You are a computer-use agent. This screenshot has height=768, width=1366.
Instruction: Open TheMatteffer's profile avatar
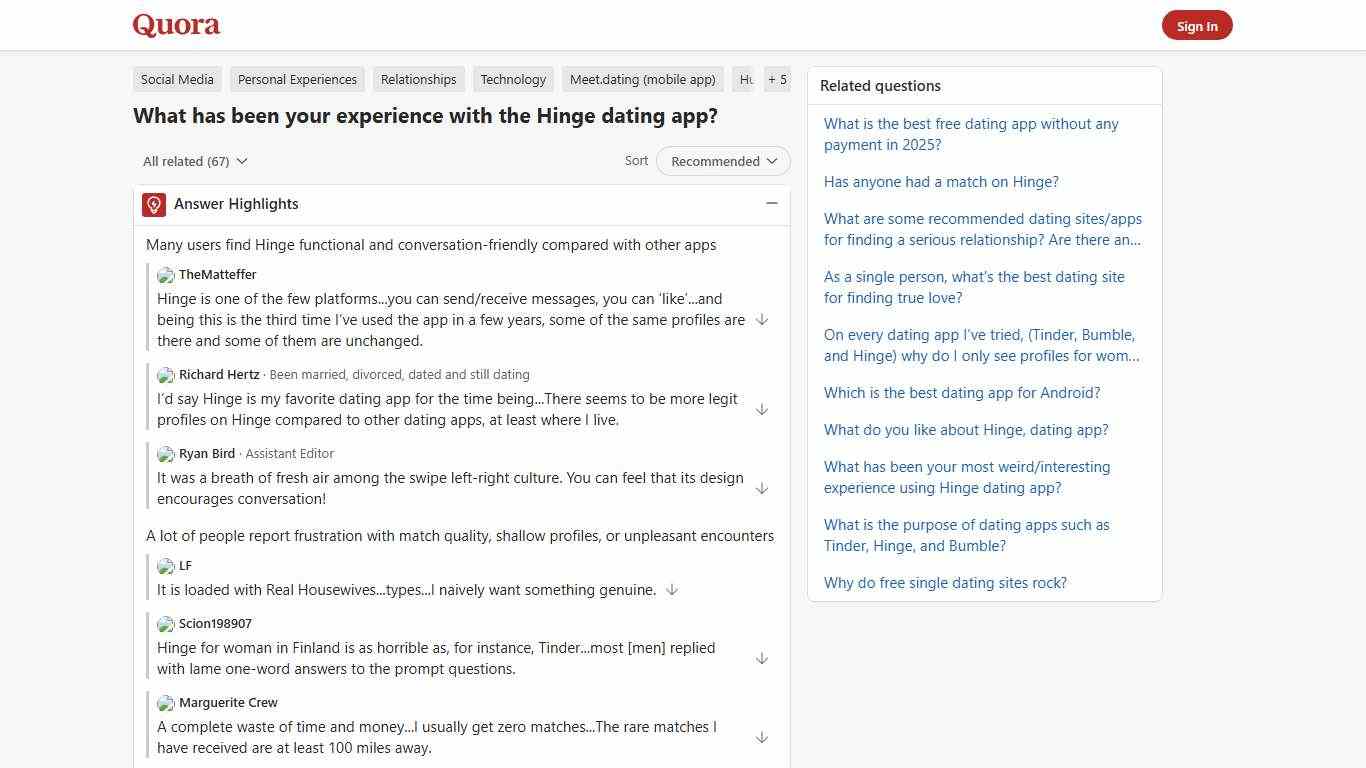165,275
